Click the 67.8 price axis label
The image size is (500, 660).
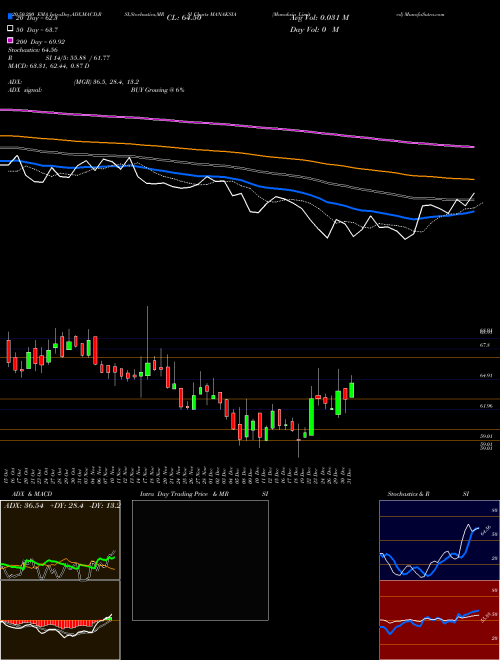(484, 345)
